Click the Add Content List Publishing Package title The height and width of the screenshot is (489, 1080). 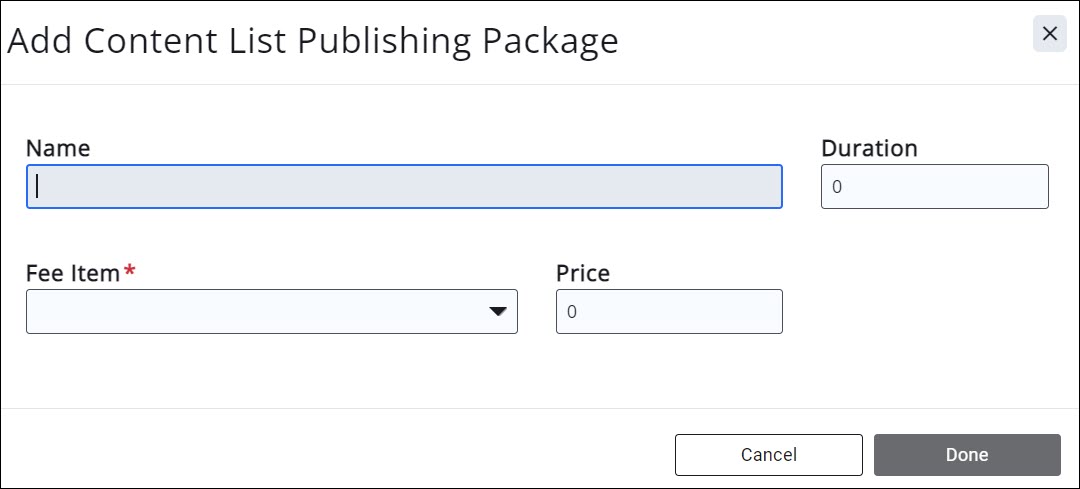tap(313, 41)
